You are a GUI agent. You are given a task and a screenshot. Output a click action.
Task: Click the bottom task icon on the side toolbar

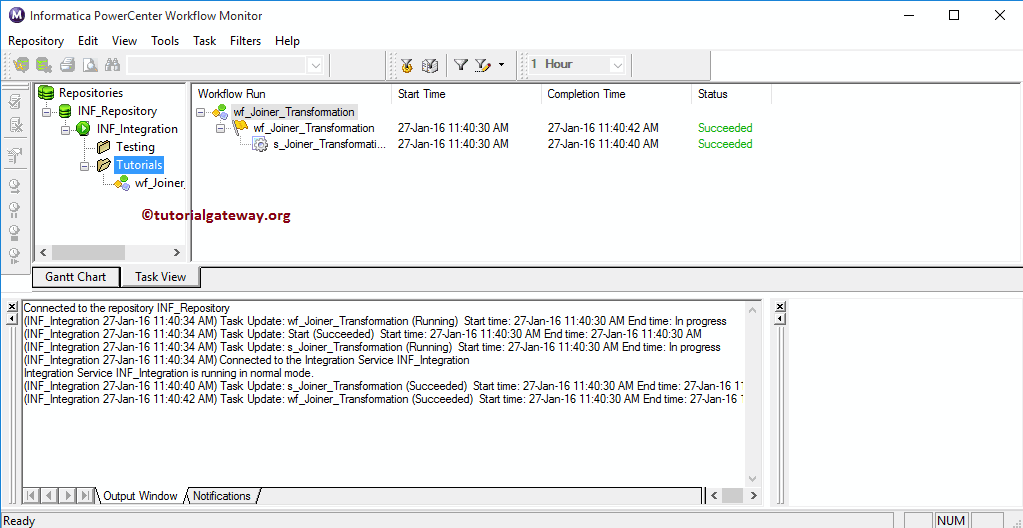tap(14, 255)
